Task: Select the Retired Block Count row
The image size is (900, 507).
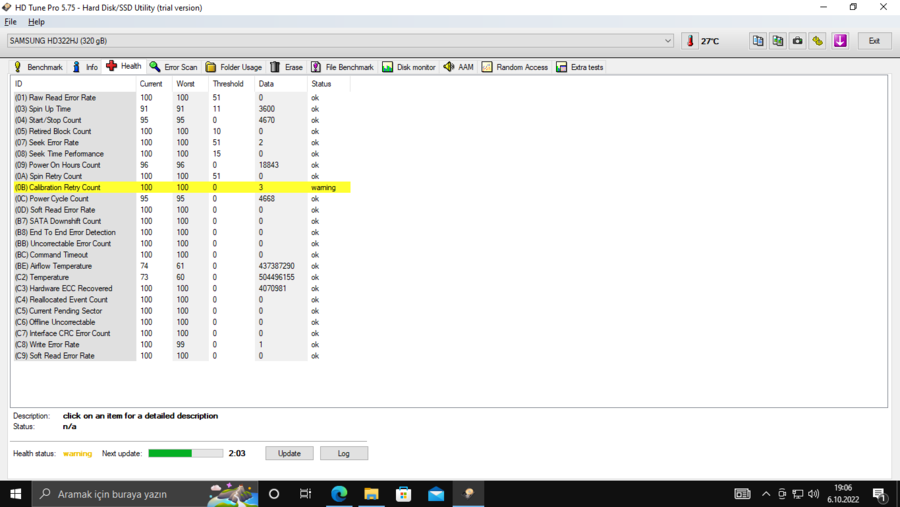Action: tap(181, 131)
